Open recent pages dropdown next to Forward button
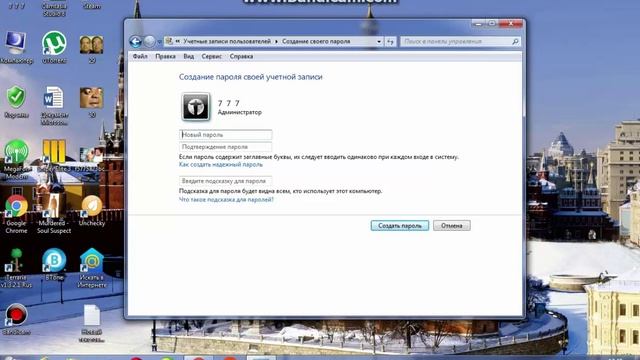The height and width of the screenshot is (360, 640). pos(159,42)
